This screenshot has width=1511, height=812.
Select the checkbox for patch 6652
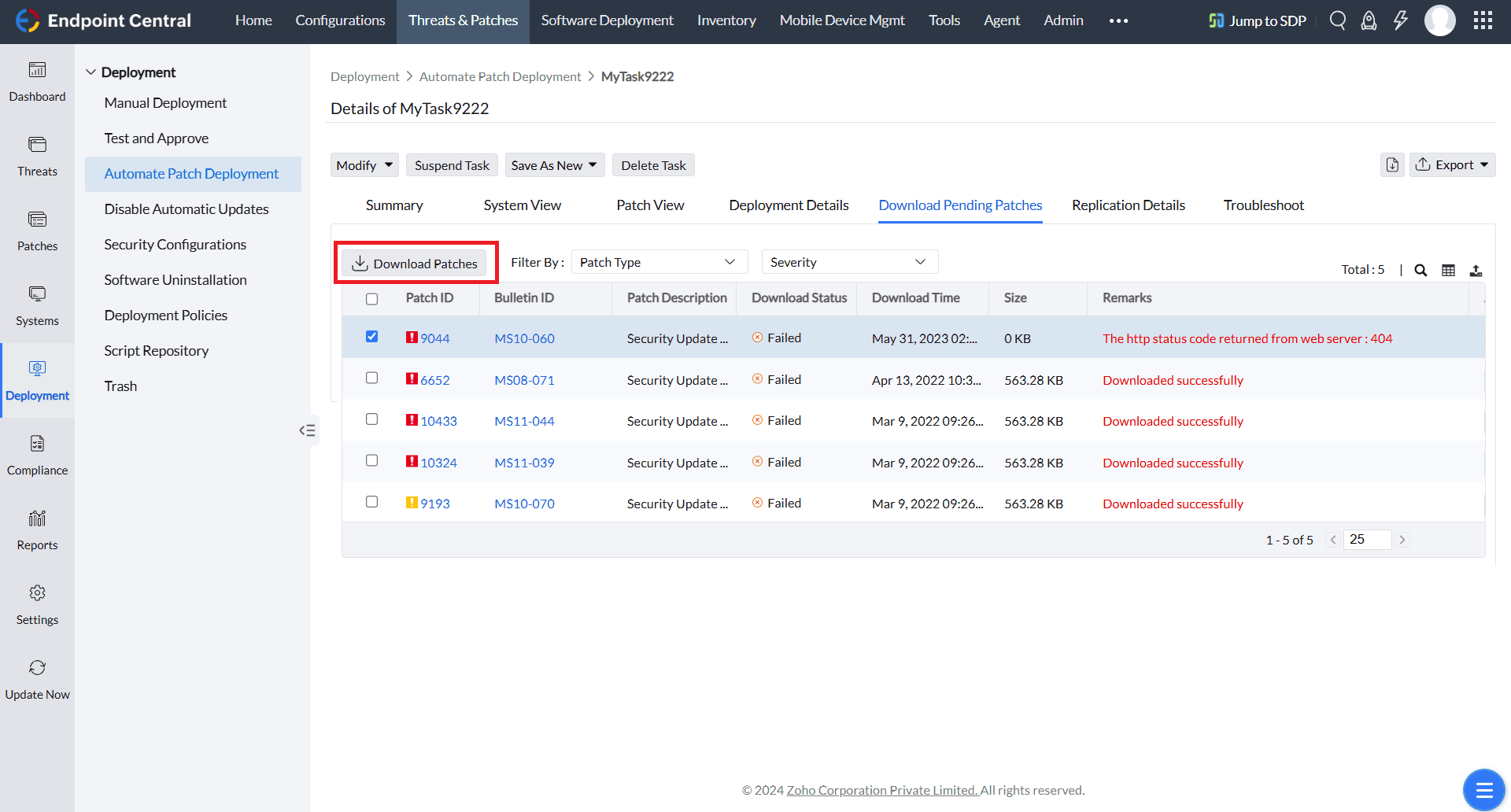point(371,378)
